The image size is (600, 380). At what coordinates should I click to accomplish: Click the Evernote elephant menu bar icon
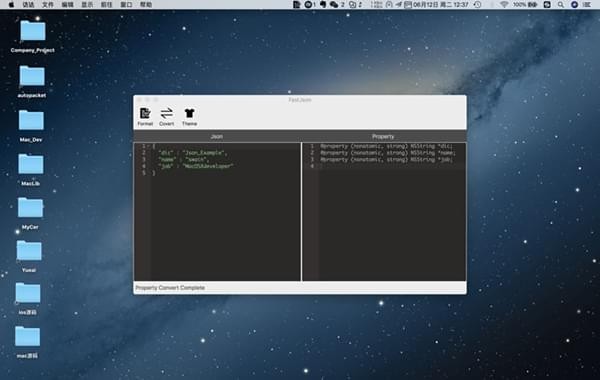click(323, 5)
